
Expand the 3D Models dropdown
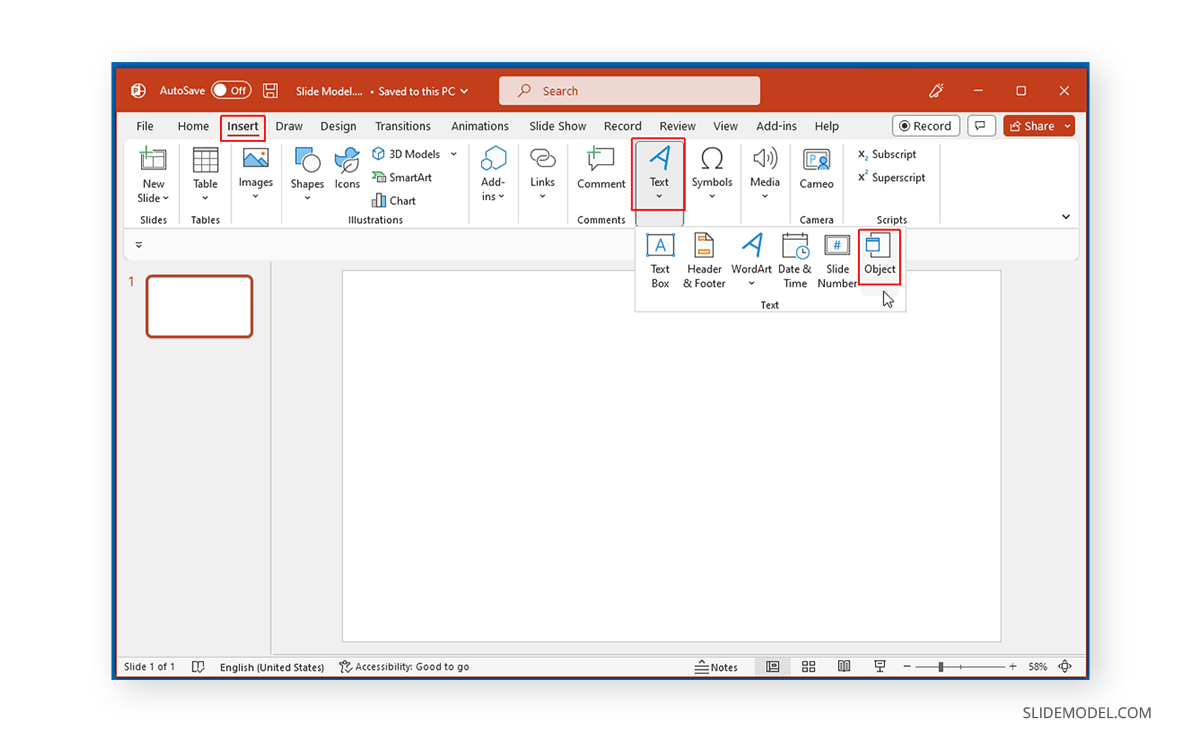coord(454,153)
